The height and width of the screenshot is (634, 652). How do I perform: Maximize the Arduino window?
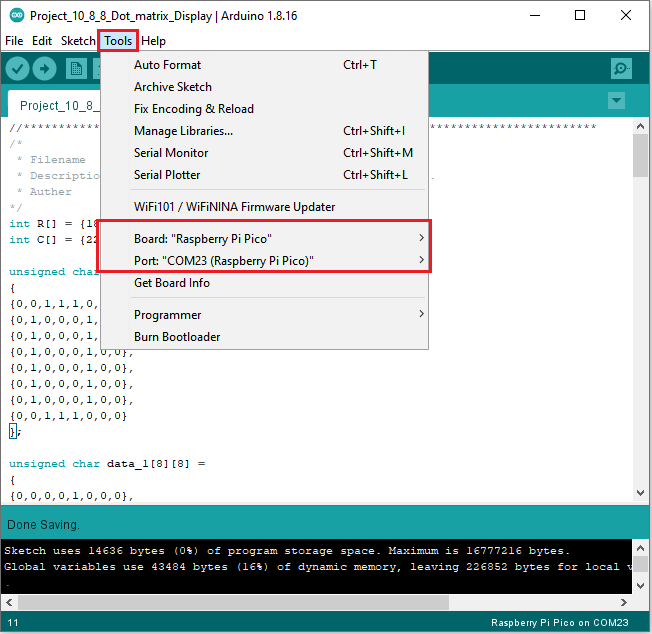click(x=580, y=15)
